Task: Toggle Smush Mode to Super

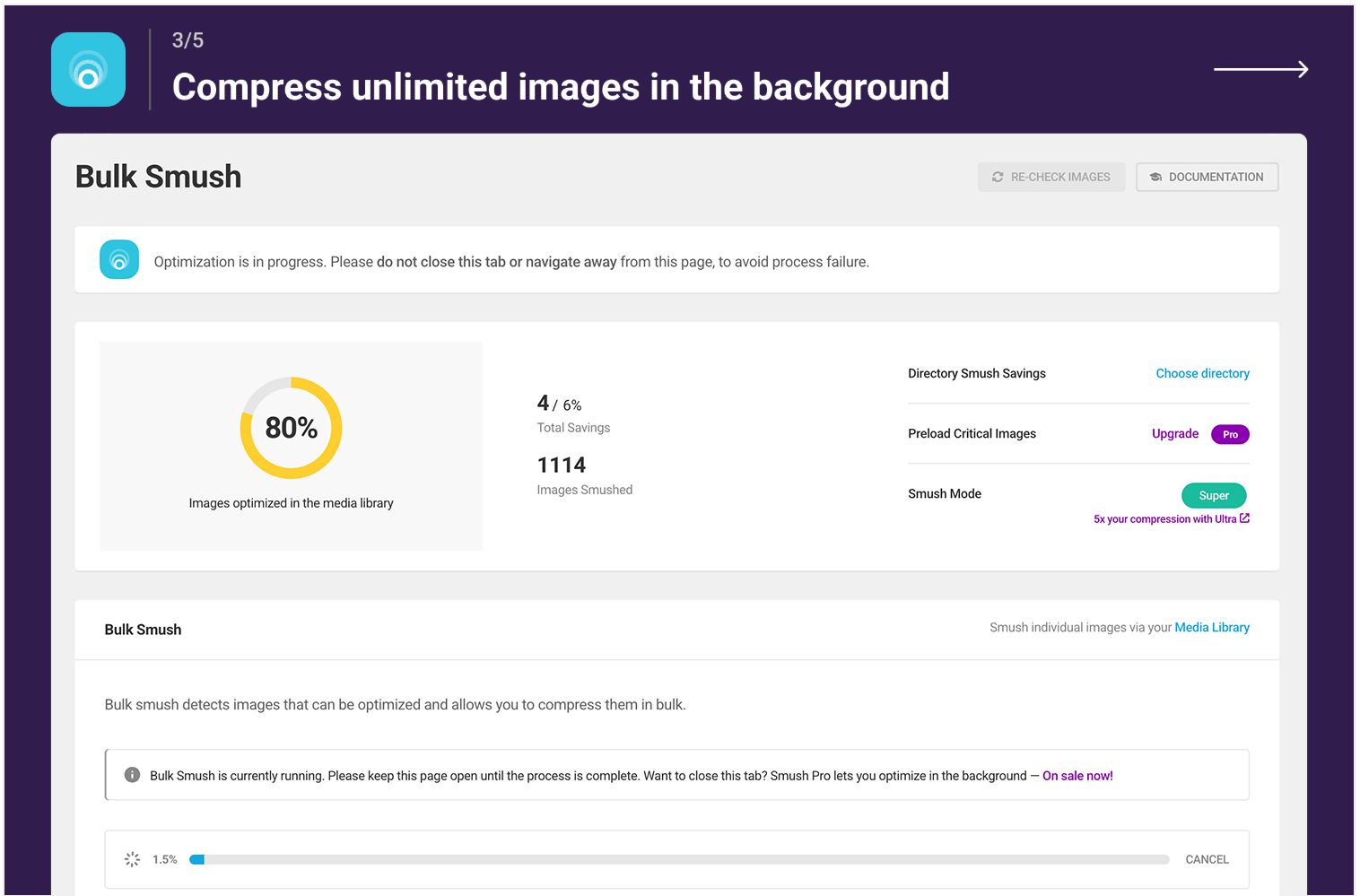Action: click(1214, 495)
